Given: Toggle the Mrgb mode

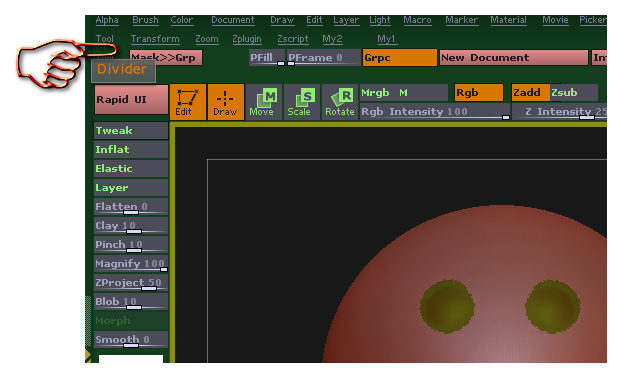Looking at the screenshot, I should (375, 93).
